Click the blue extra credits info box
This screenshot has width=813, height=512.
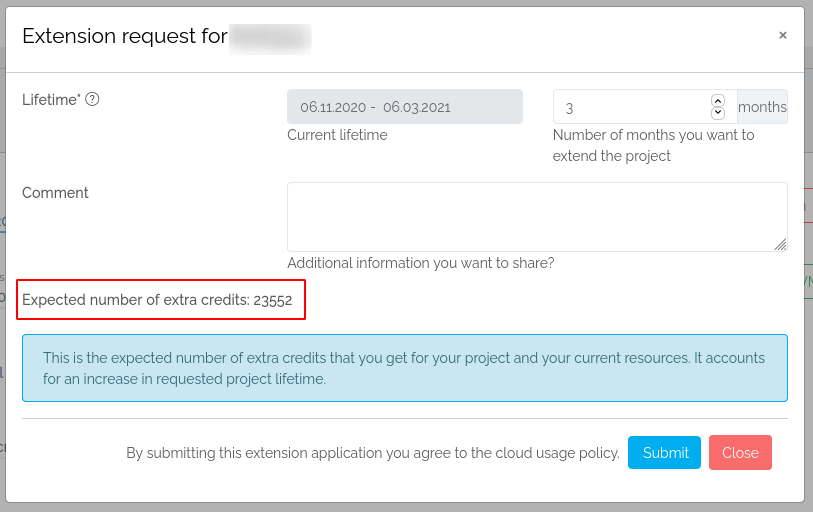tap(404, 368)
